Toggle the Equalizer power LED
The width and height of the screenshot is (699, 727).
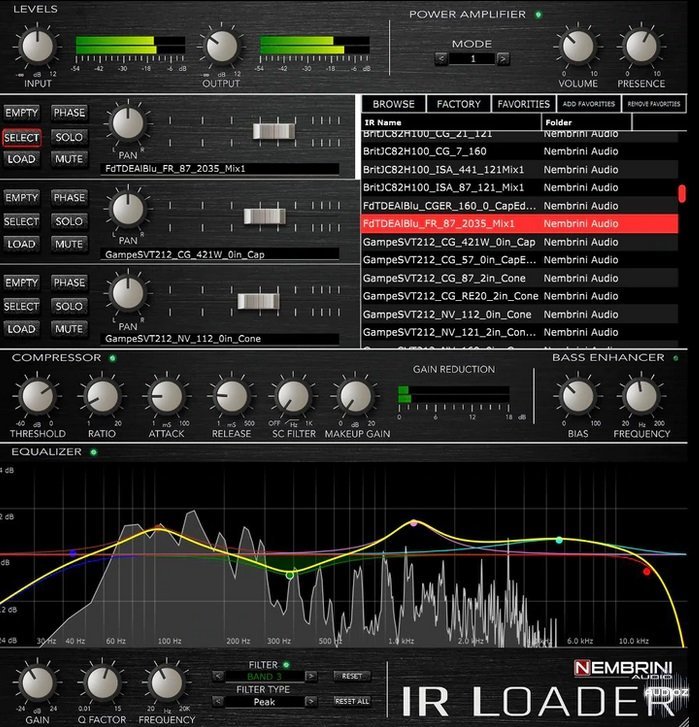[x=94, y=452]
